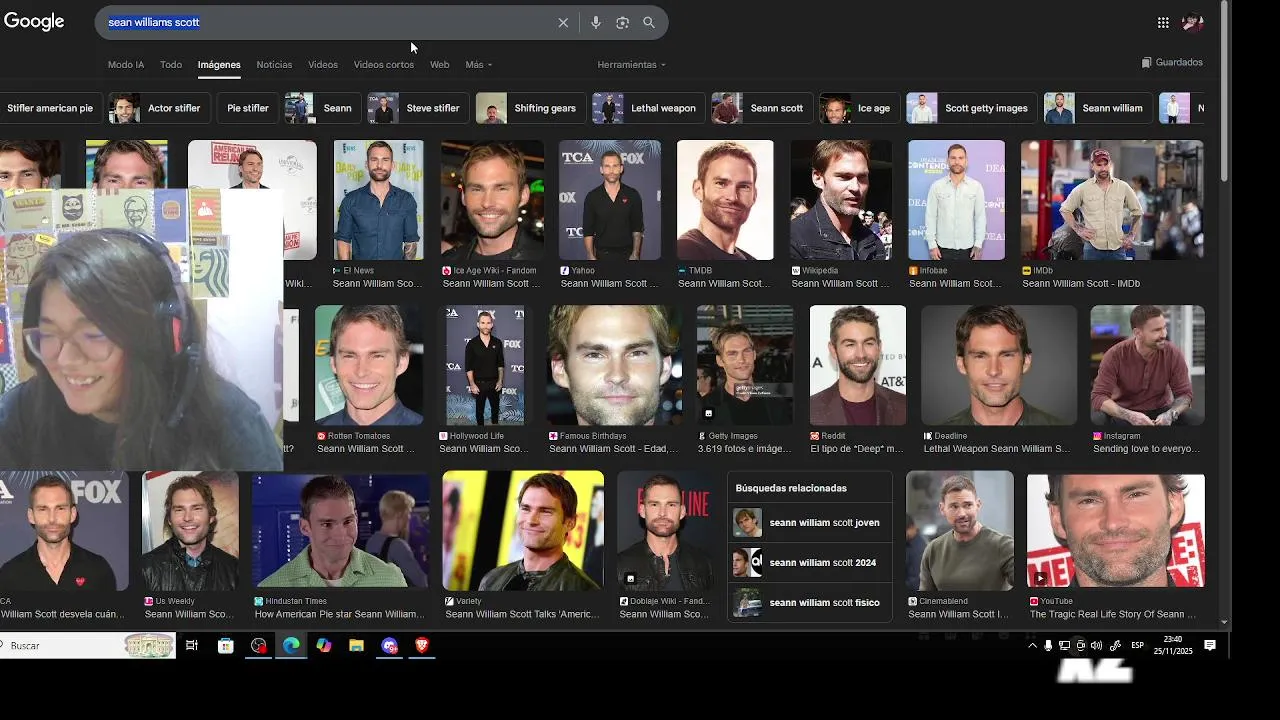Open Task View on the taskbar

coord(192,646)
